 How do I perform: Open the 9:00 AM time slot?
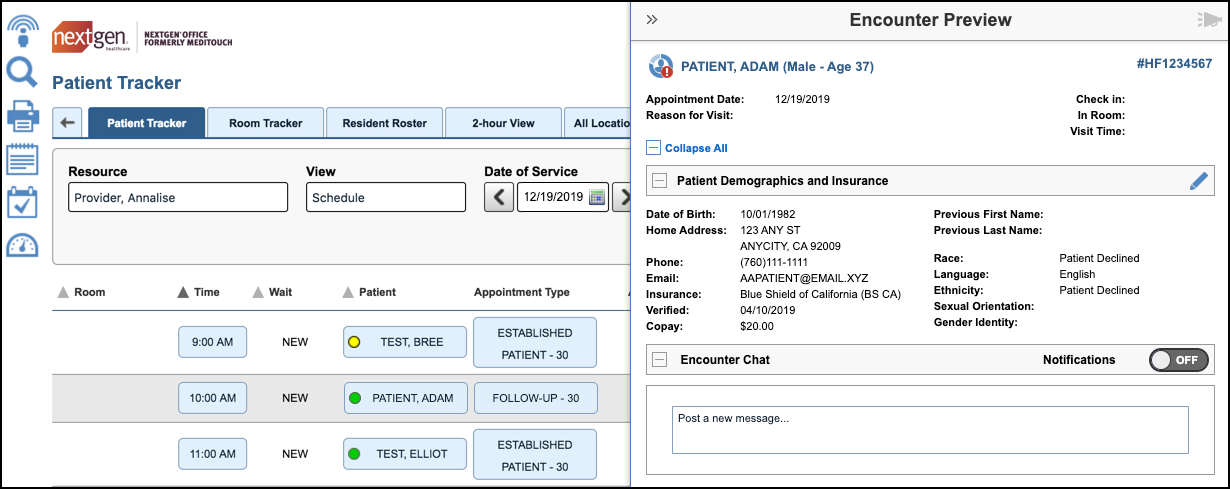click(212, 342)
